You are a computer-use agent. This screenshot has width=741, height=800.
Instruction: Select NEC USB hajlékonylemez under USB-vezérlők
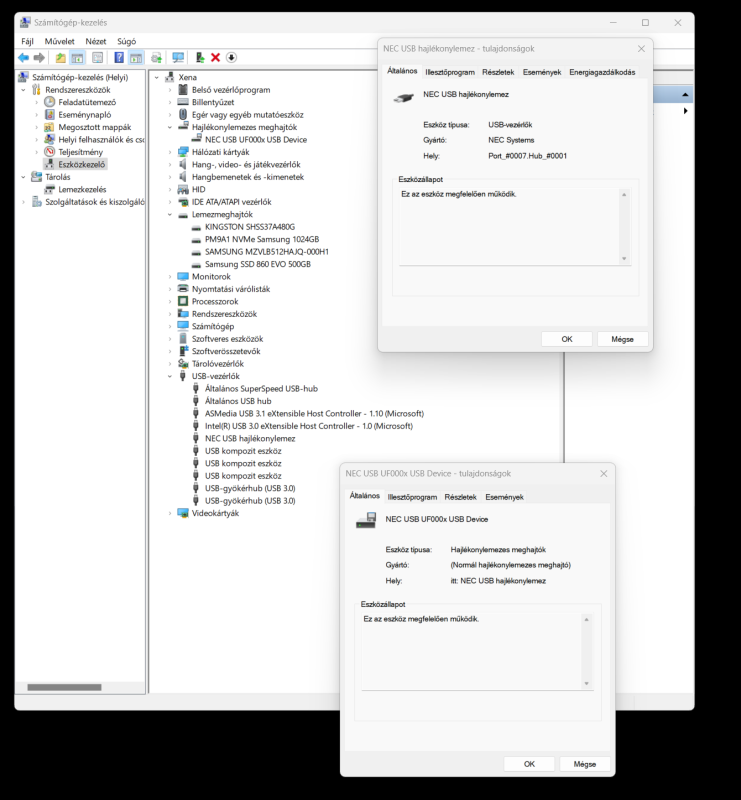pos(250,438)
